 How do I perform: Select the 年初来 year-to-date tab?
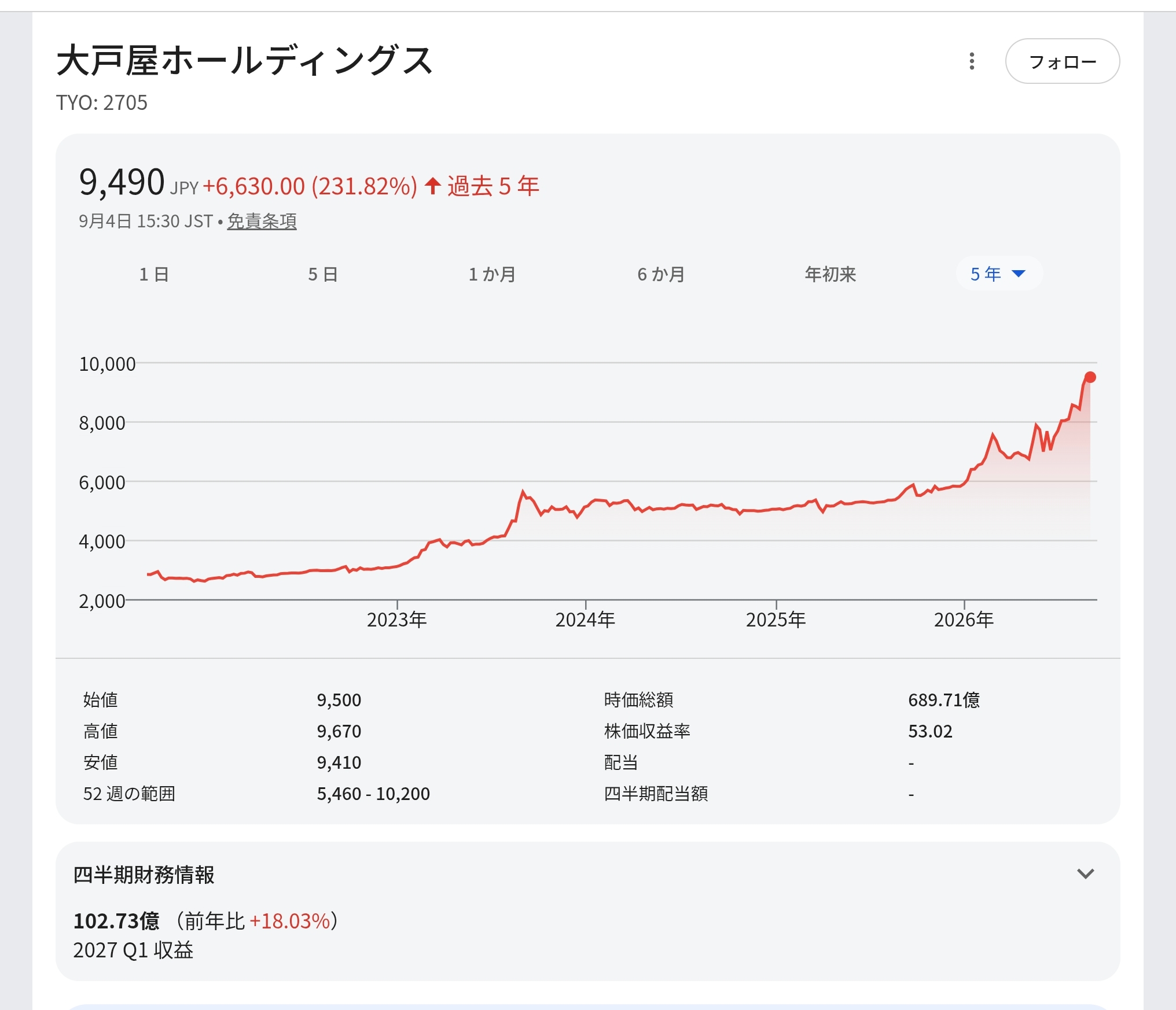point(830,274)
